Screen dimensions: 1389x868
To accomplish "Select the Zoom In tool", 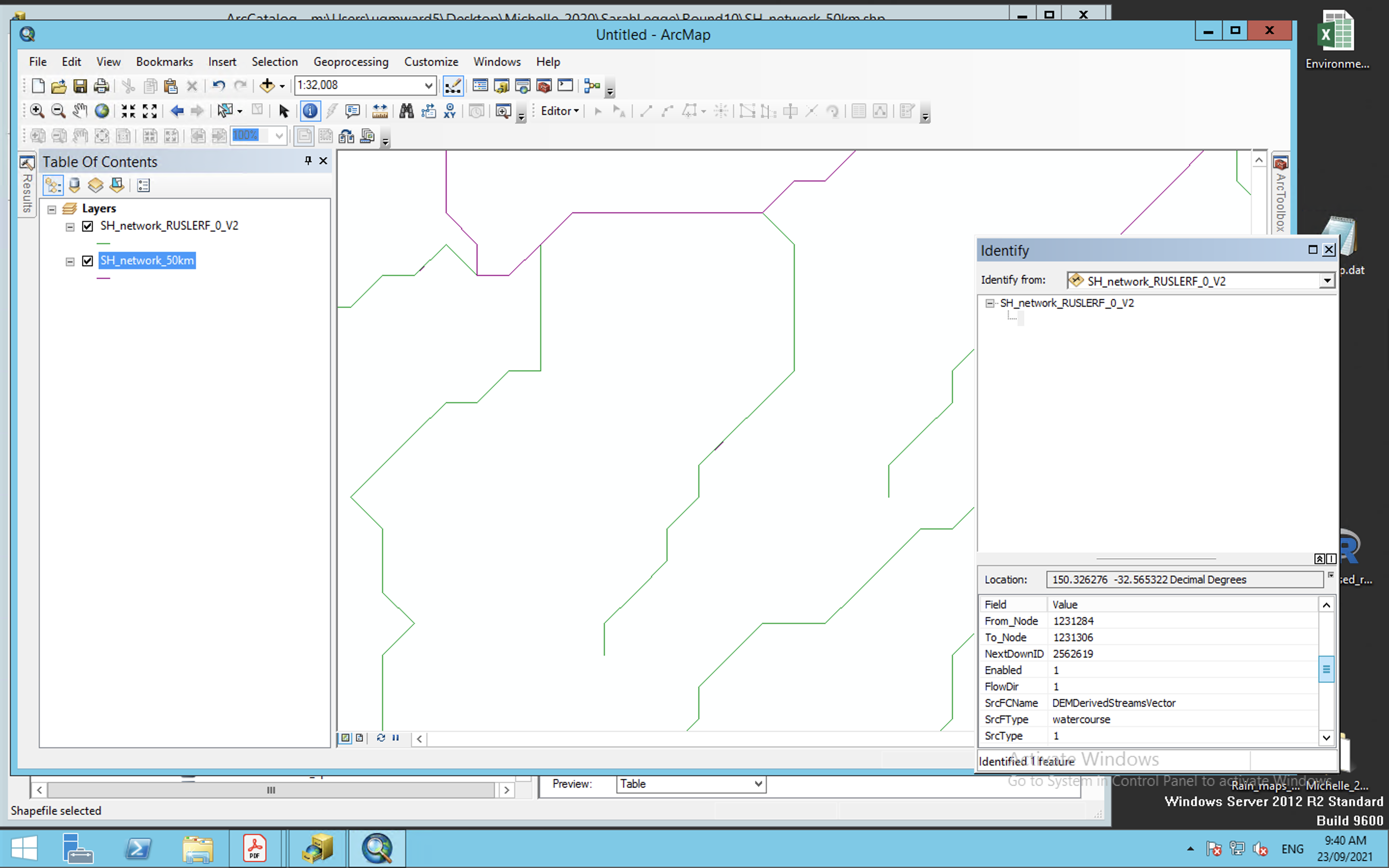I will click(37, 111).
